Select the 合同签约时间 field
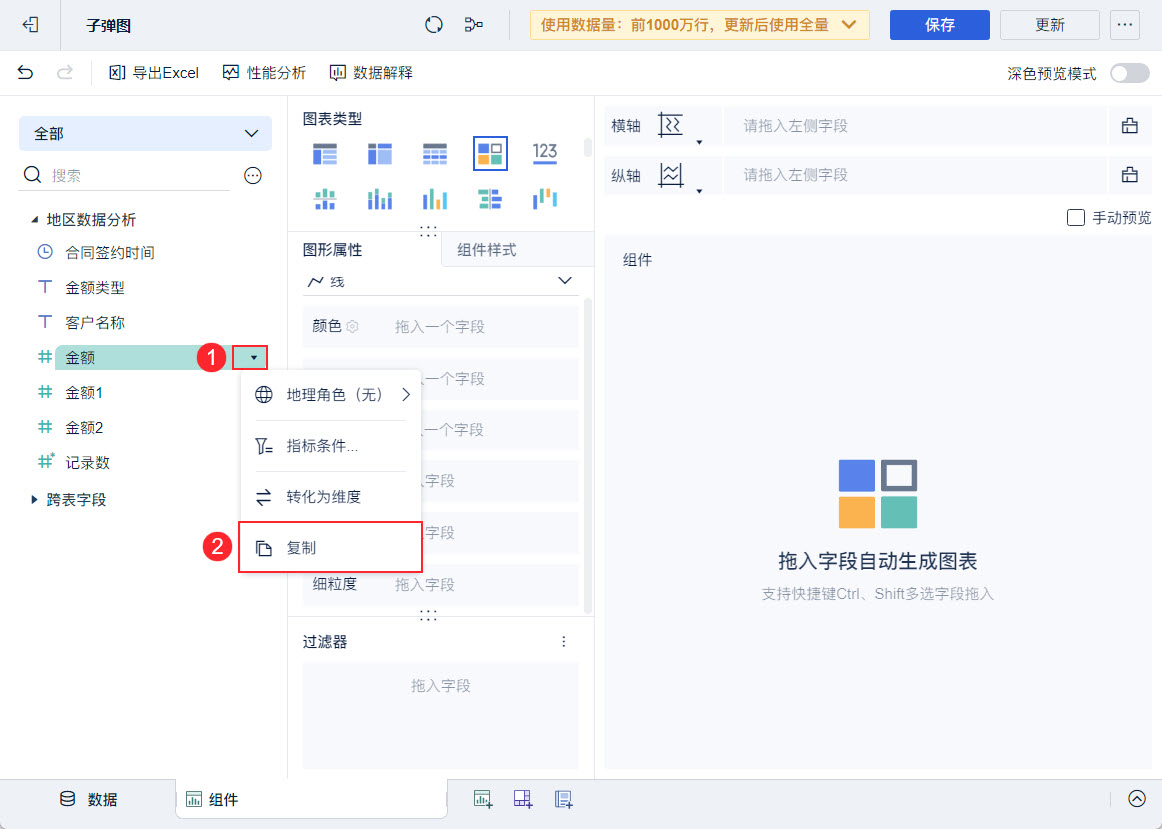The height and width of the screenshot is (829, 1162). (110, 253)
